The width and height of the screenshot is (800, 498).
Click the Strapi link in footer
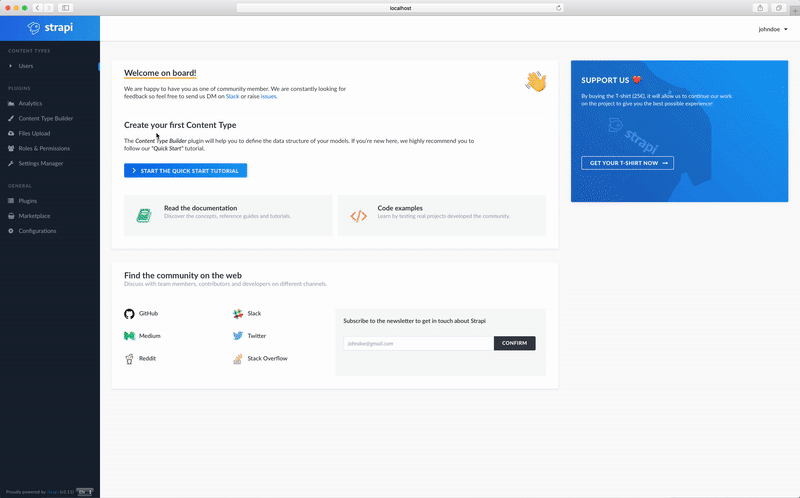point(53,492)
